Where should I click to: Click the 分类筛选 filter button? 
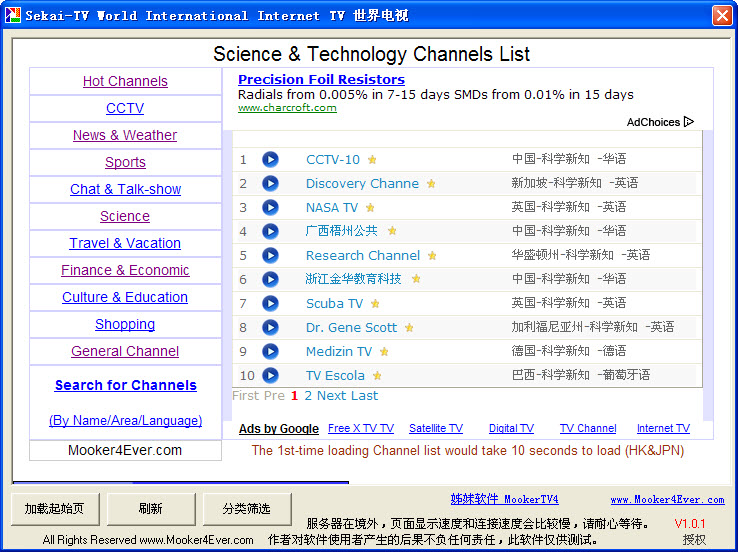[247, 509]
